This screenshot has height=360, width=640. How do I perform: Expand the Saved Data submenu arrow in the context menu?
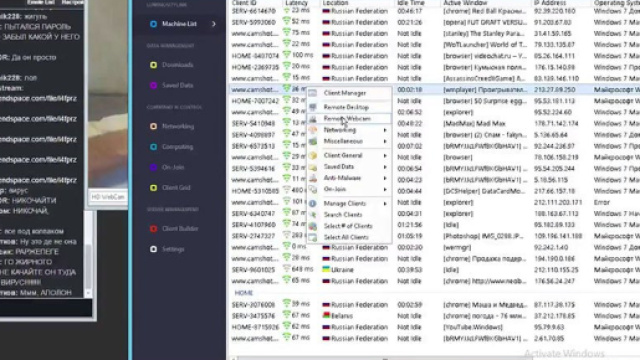pyautogui.click(x=385, y=167)
